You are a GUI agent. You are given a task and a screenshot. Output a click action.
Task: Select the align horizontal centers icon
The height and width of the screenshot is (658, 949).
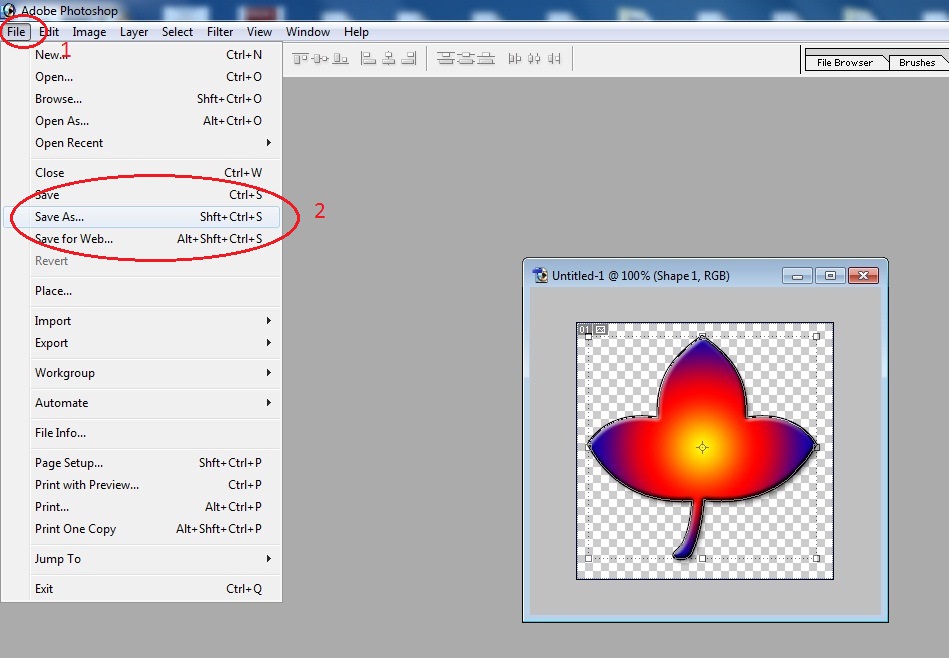coord(387,57)
